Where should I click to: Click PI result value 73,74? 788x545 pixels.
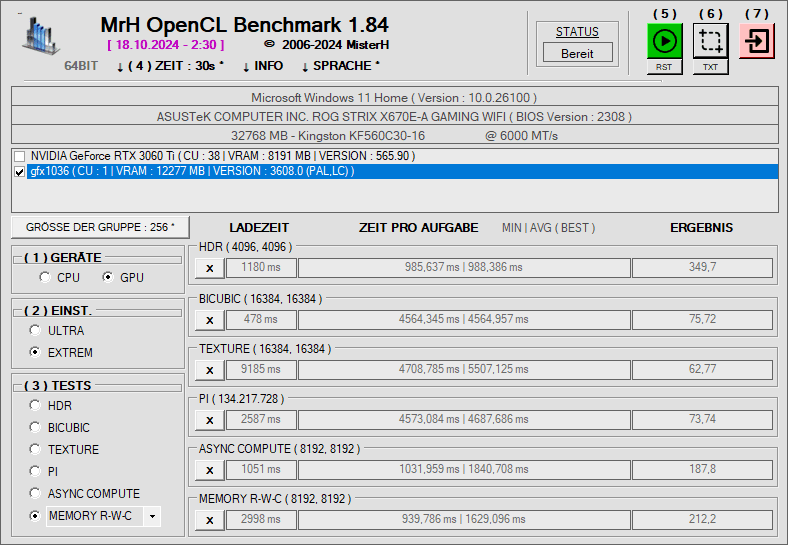pyautogui.click(x=702, y=419)
